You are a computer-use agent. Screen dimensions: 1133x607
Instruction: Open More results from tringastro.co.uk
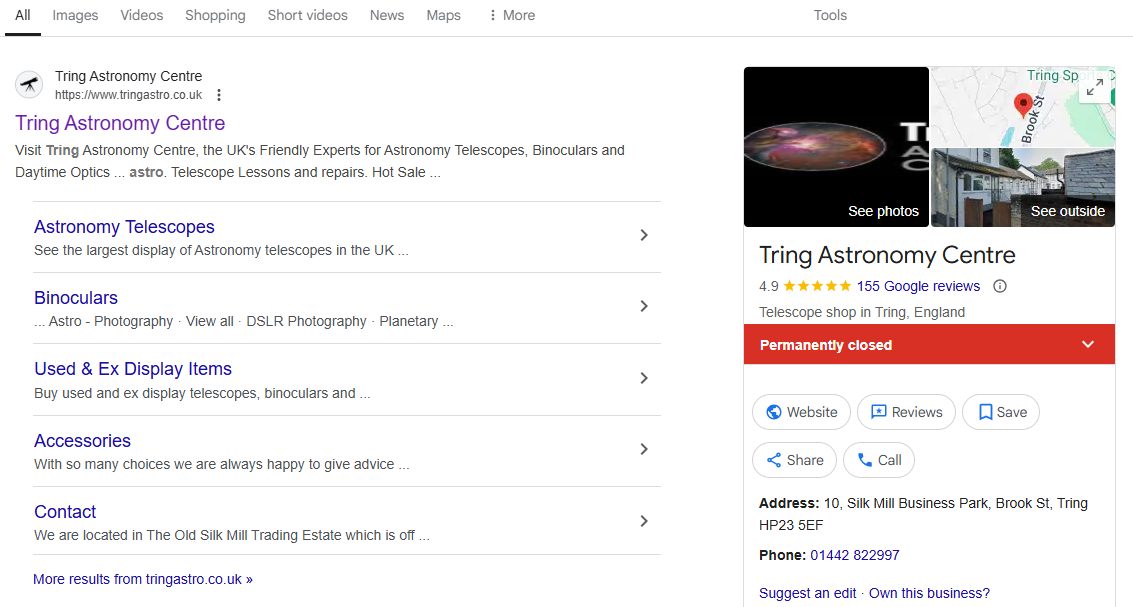tap(143, 579)
